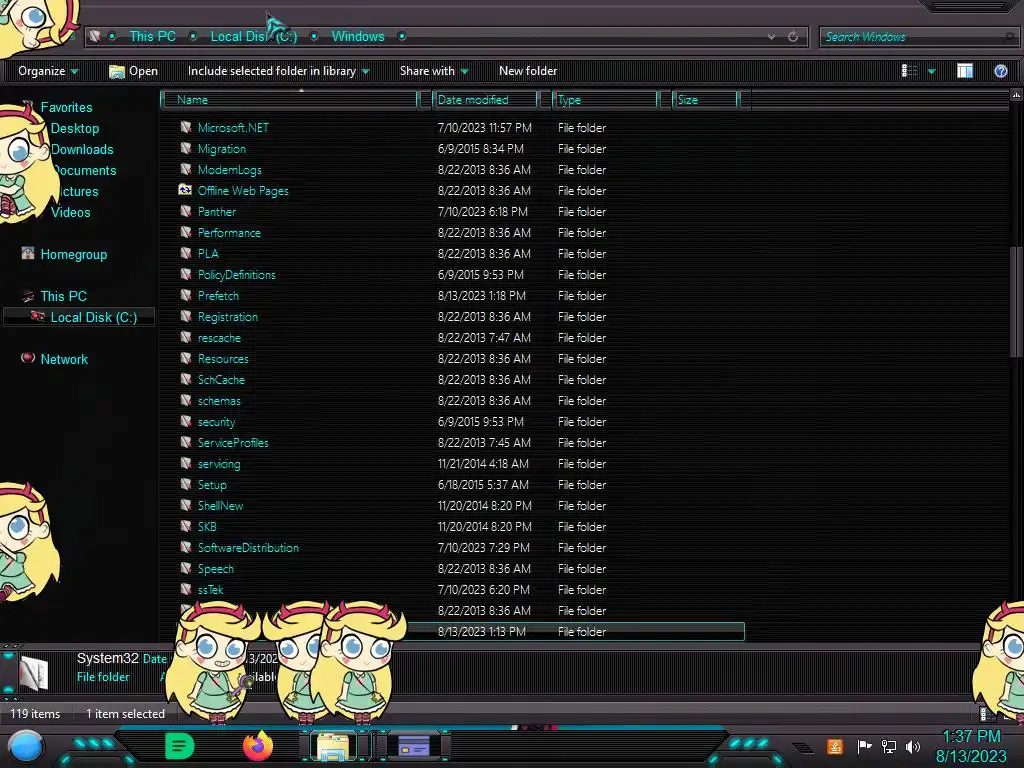Open Network in the sidebar

64,359
